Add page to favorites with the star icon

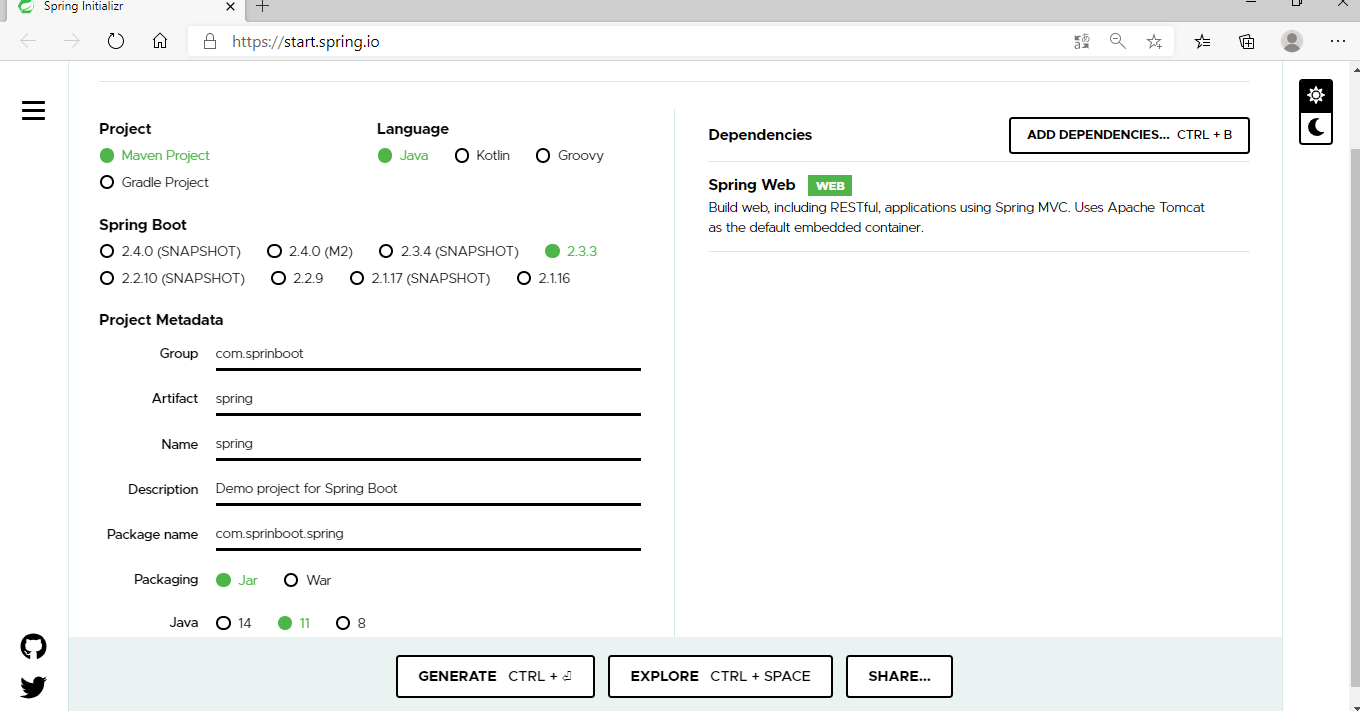[1155, 41]
